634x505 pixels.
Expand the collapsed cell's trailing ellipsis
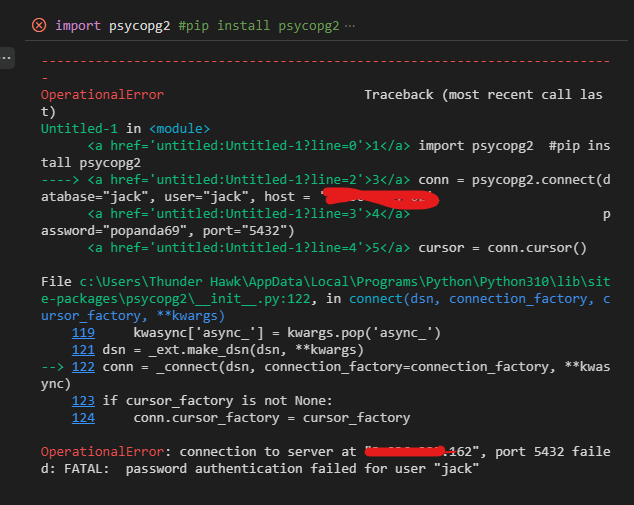[x=349, y=25]
